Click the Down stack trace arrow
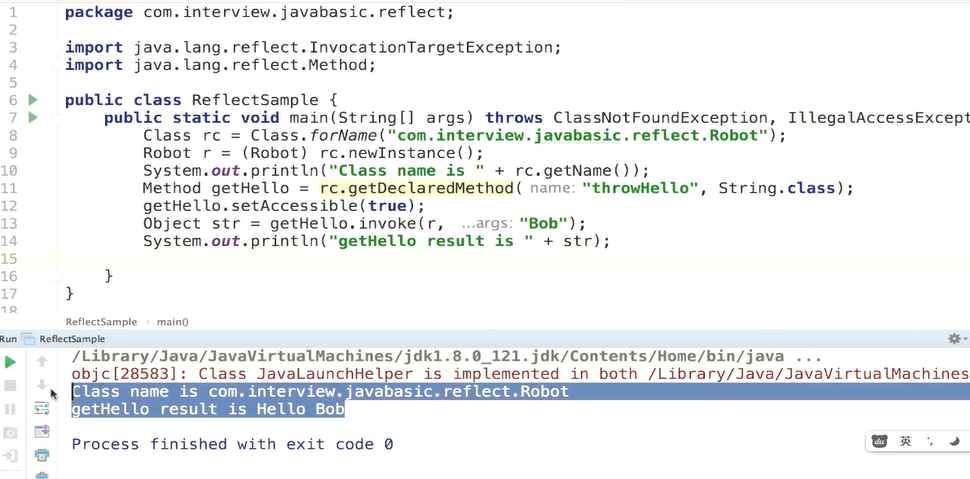Image resolution: width=970 pixels, height=479 pixels. [x=41, y=385]
